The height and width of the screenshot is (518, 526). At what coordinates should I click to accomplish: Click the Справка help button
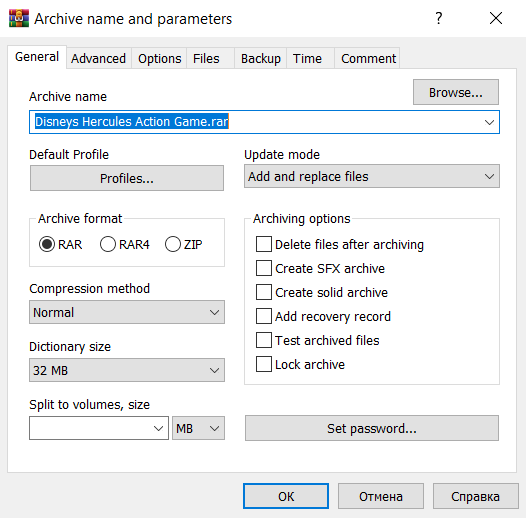click(475, 496)
